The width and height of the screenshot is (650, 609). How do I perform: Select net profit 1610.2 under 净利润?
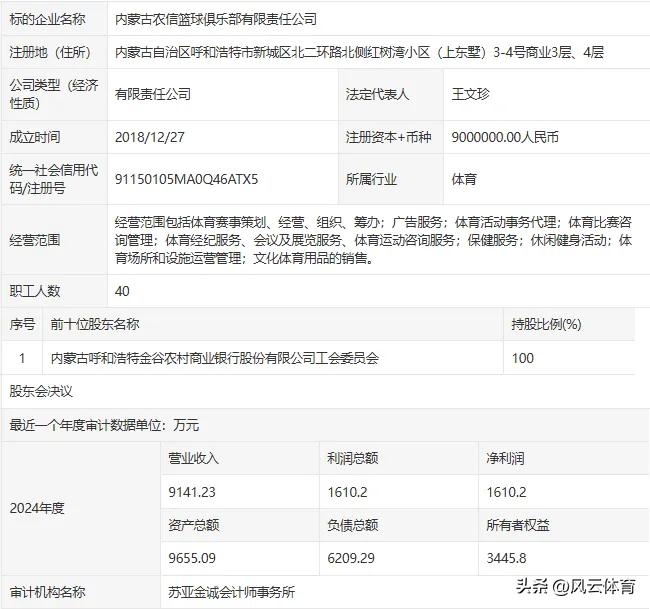pos(507,492)
